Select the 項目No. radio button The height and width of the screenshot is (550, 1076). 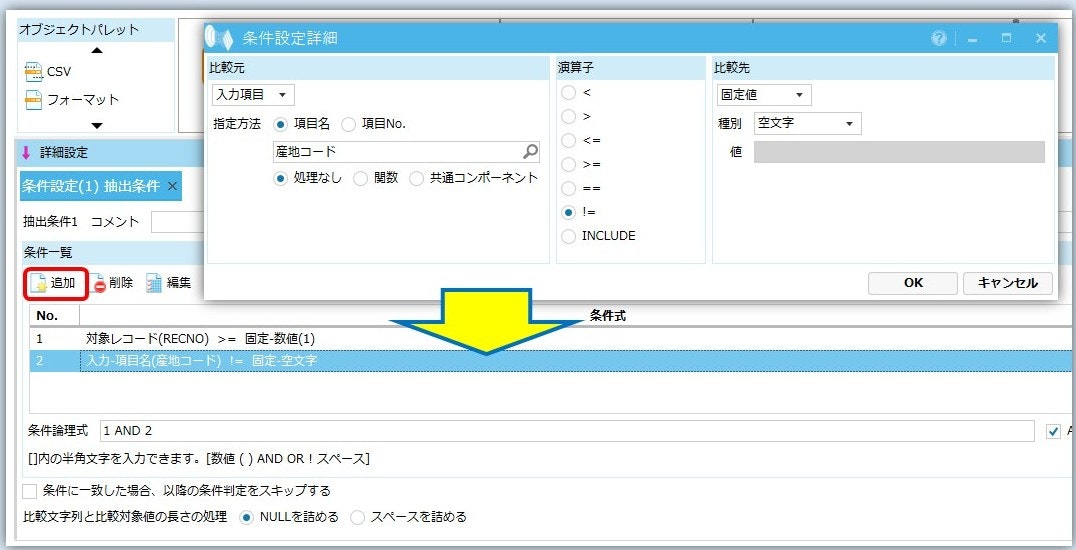point(349,124)
